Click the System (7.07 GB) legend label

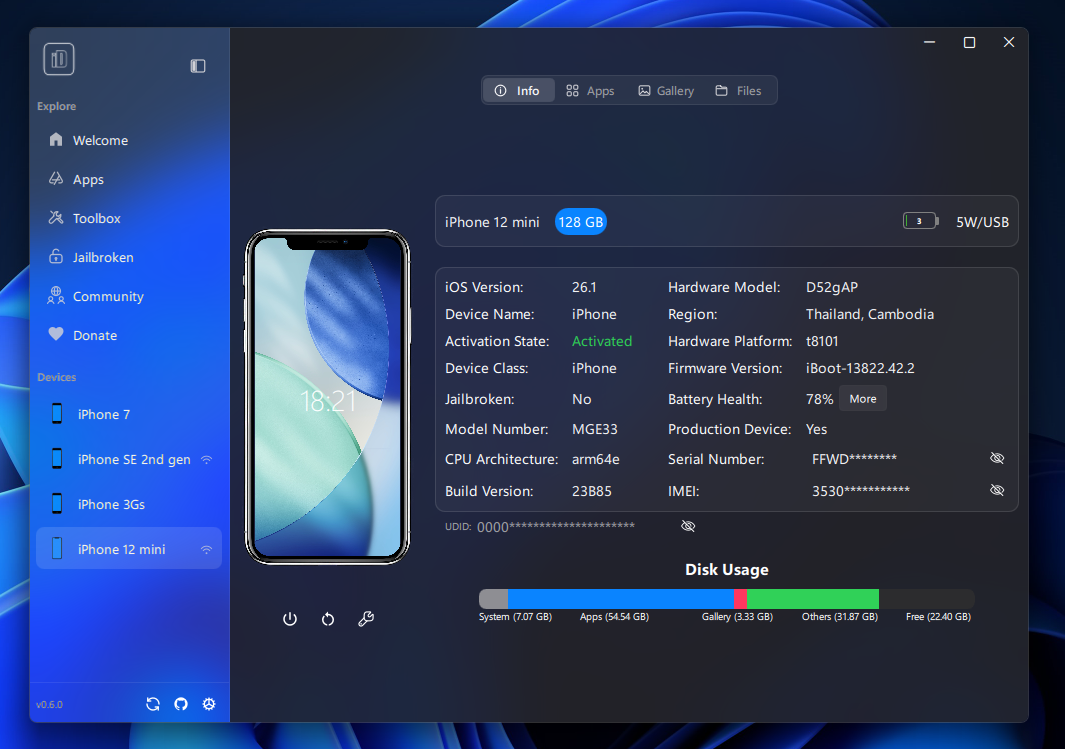[515, 617]
